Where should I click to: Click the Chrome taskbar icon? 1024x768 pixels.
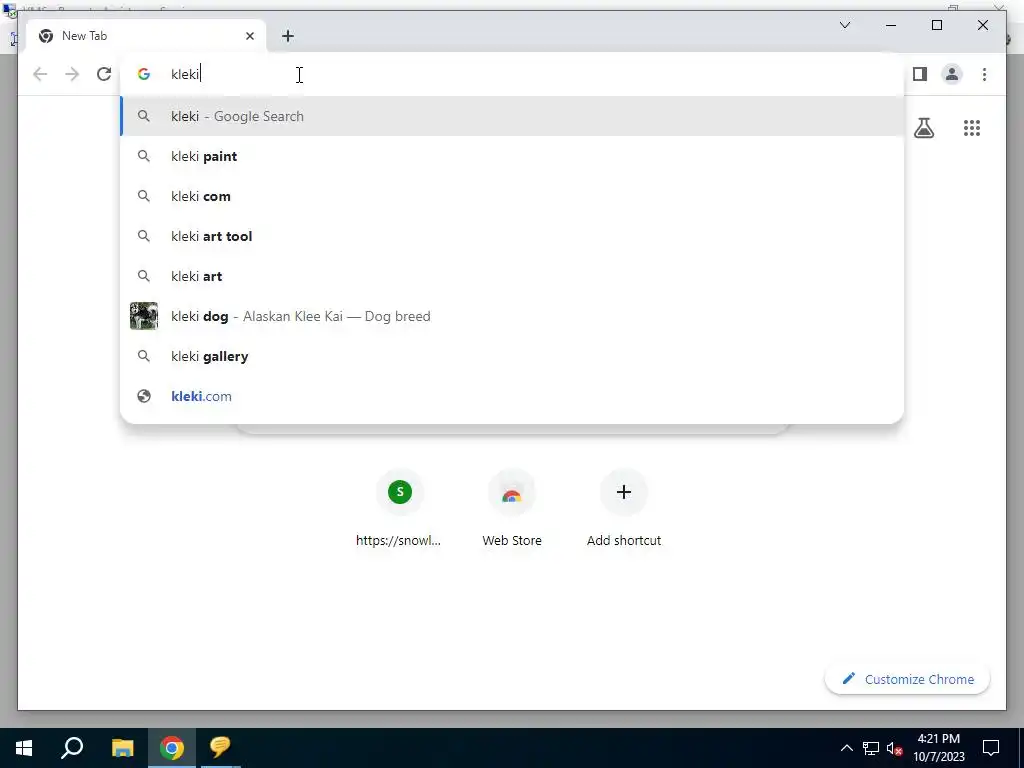tap(172, 748)
